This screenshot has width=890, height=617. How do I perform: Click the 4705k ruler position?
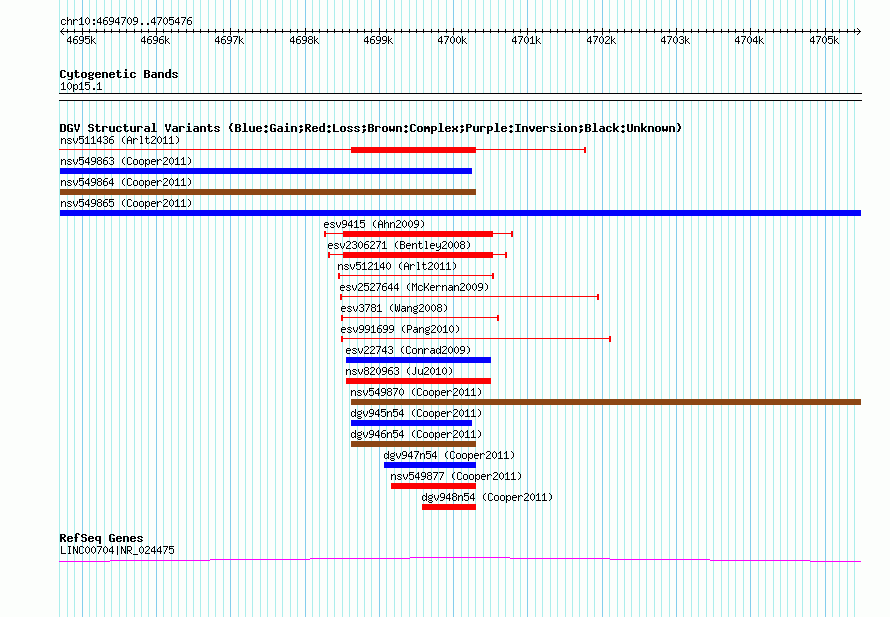tap(824, 40)
